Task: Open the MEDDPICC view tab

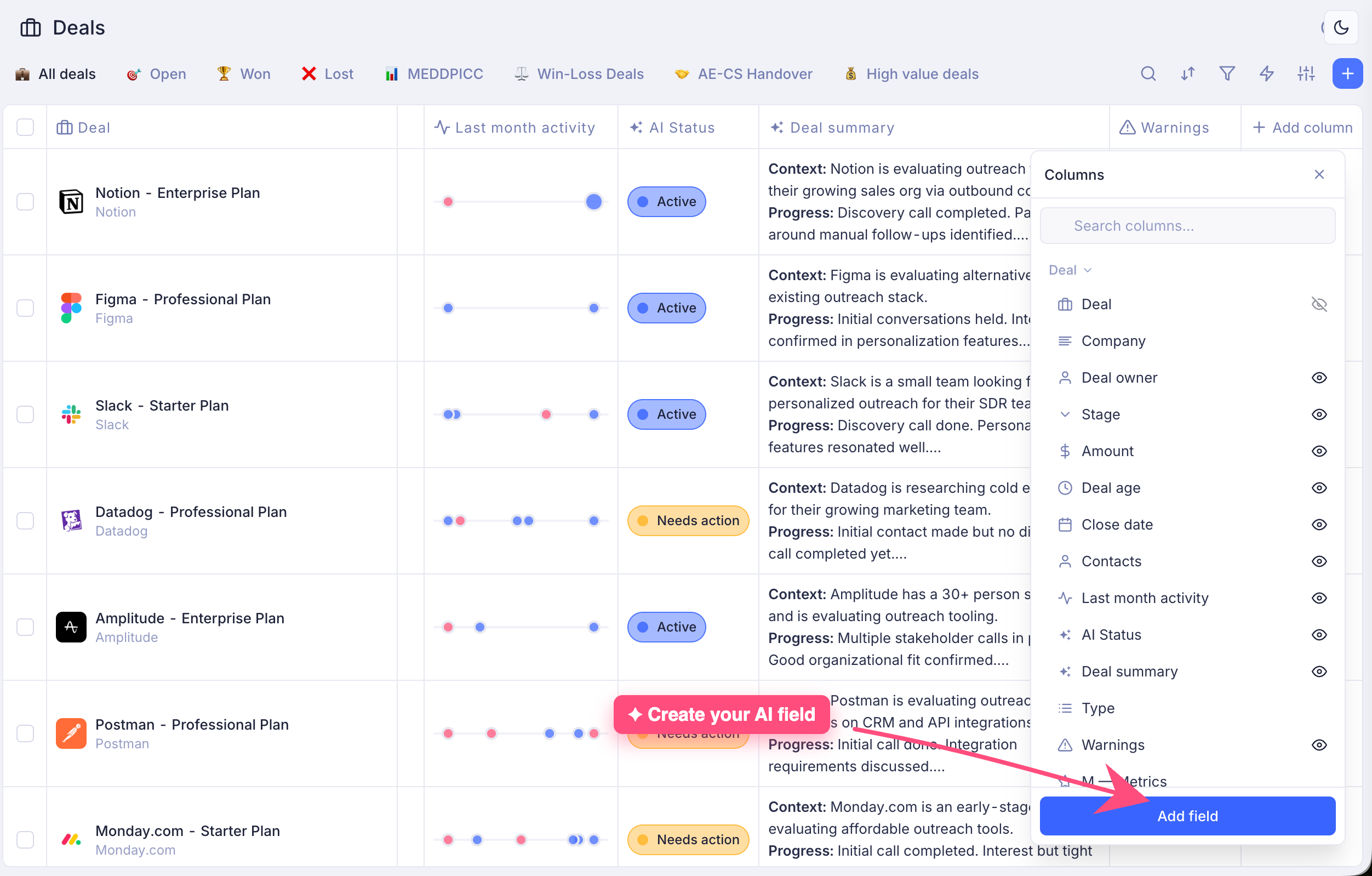Action: (x=433, y=74)
